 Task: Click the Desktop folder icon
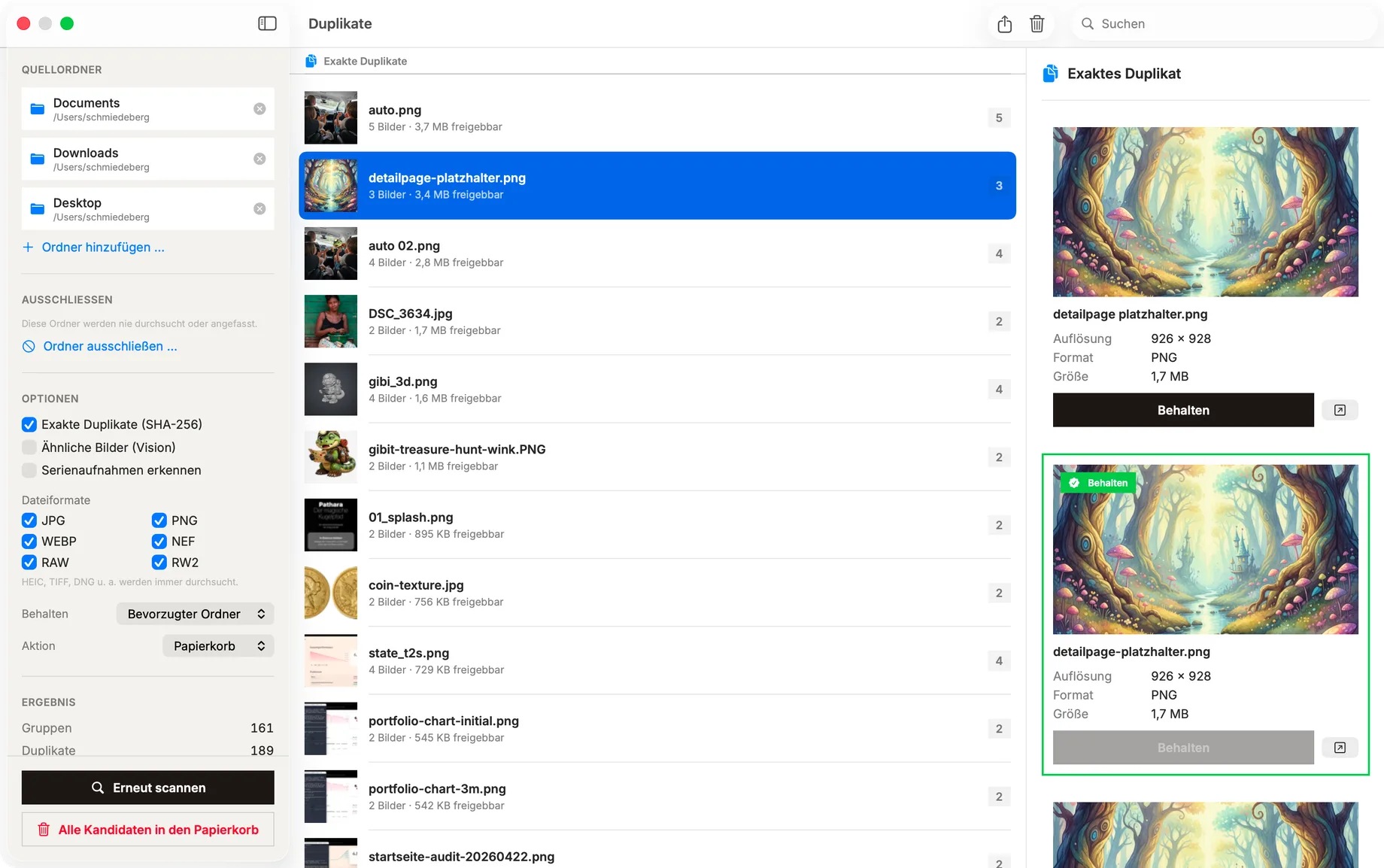[x=38, y=208]
